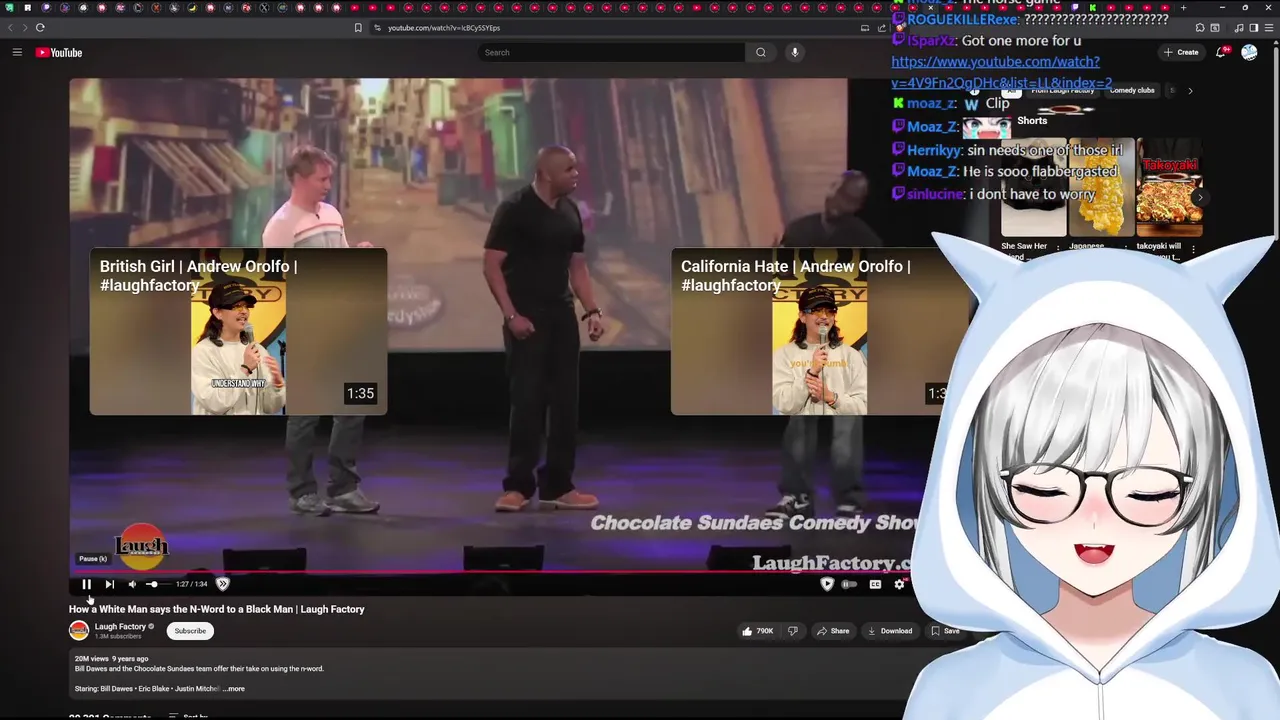The height and width of the screenshot is (720, 1280).
Task: Start voice search with microphone icon
Action: 795,52
